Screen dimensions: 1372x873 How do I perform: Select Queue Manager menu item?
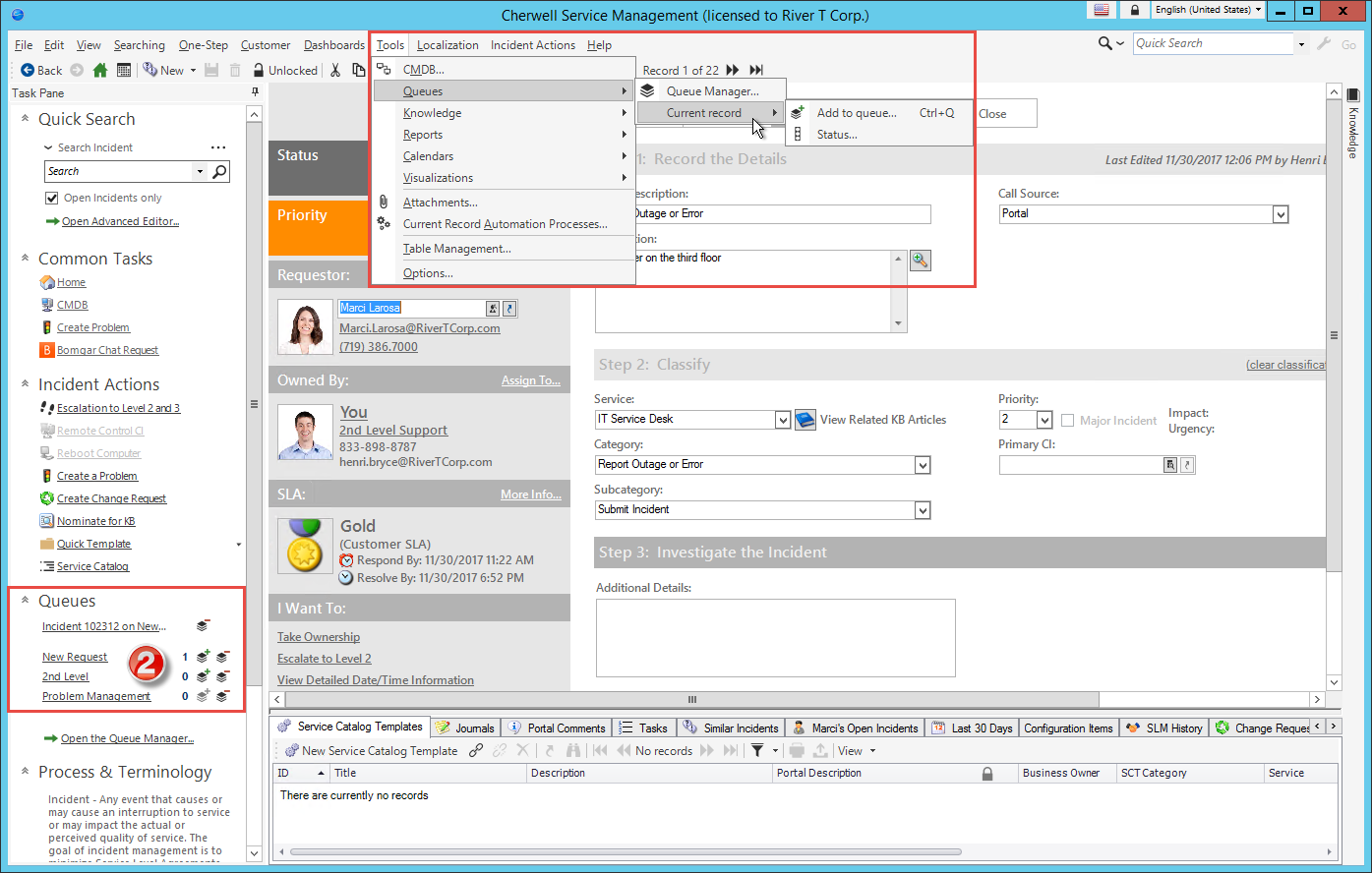[711, 91]
